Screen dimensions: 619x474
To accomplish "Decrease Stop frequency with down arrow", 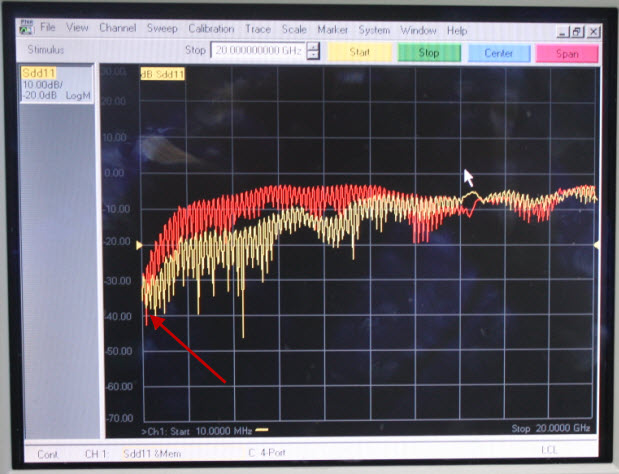I will click(x=313, y=56).
